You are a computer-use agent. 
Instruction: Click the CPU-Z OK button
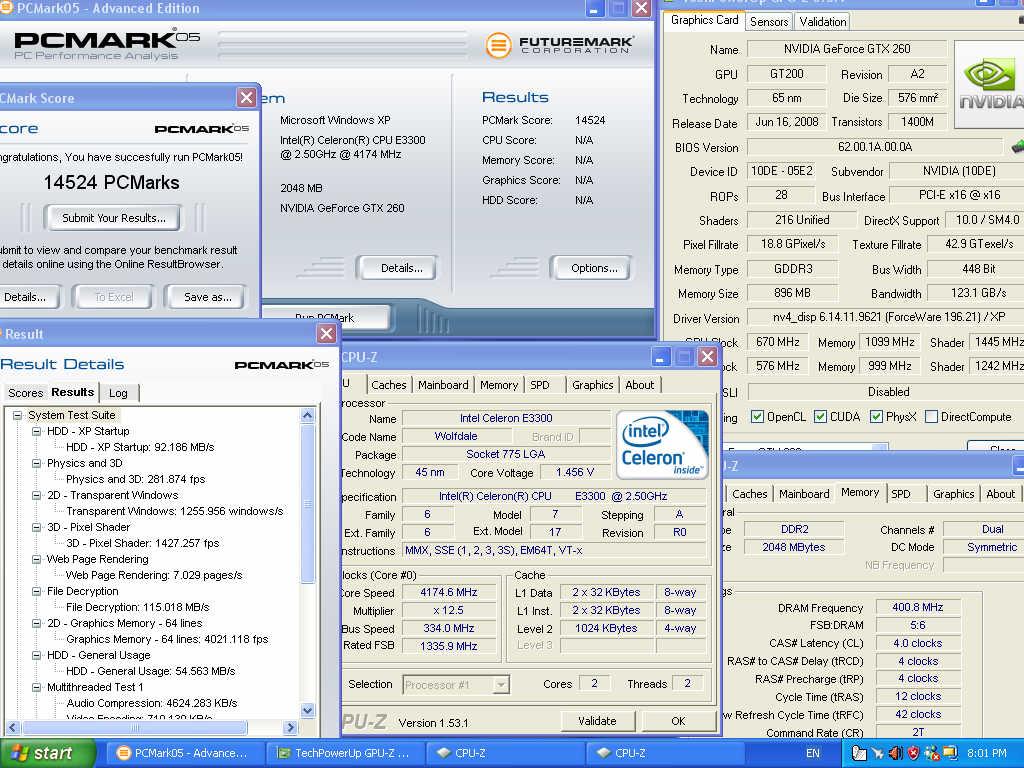click(678, 721)
